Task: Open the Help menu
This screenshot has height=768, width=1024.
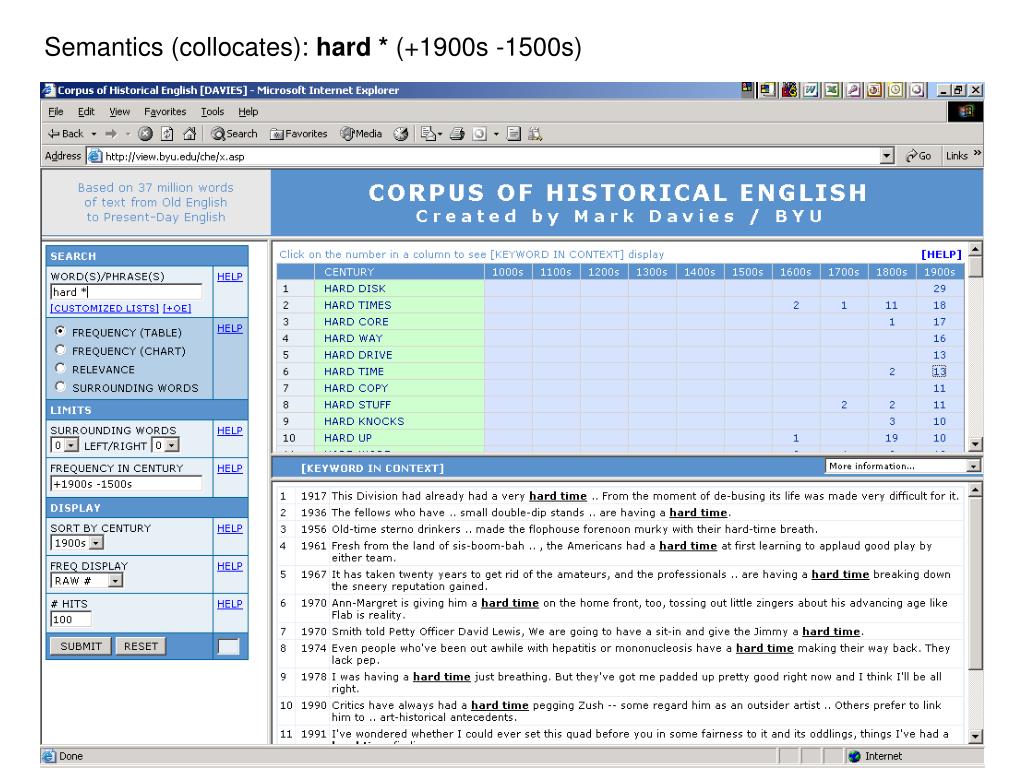Action: (248, 112)
